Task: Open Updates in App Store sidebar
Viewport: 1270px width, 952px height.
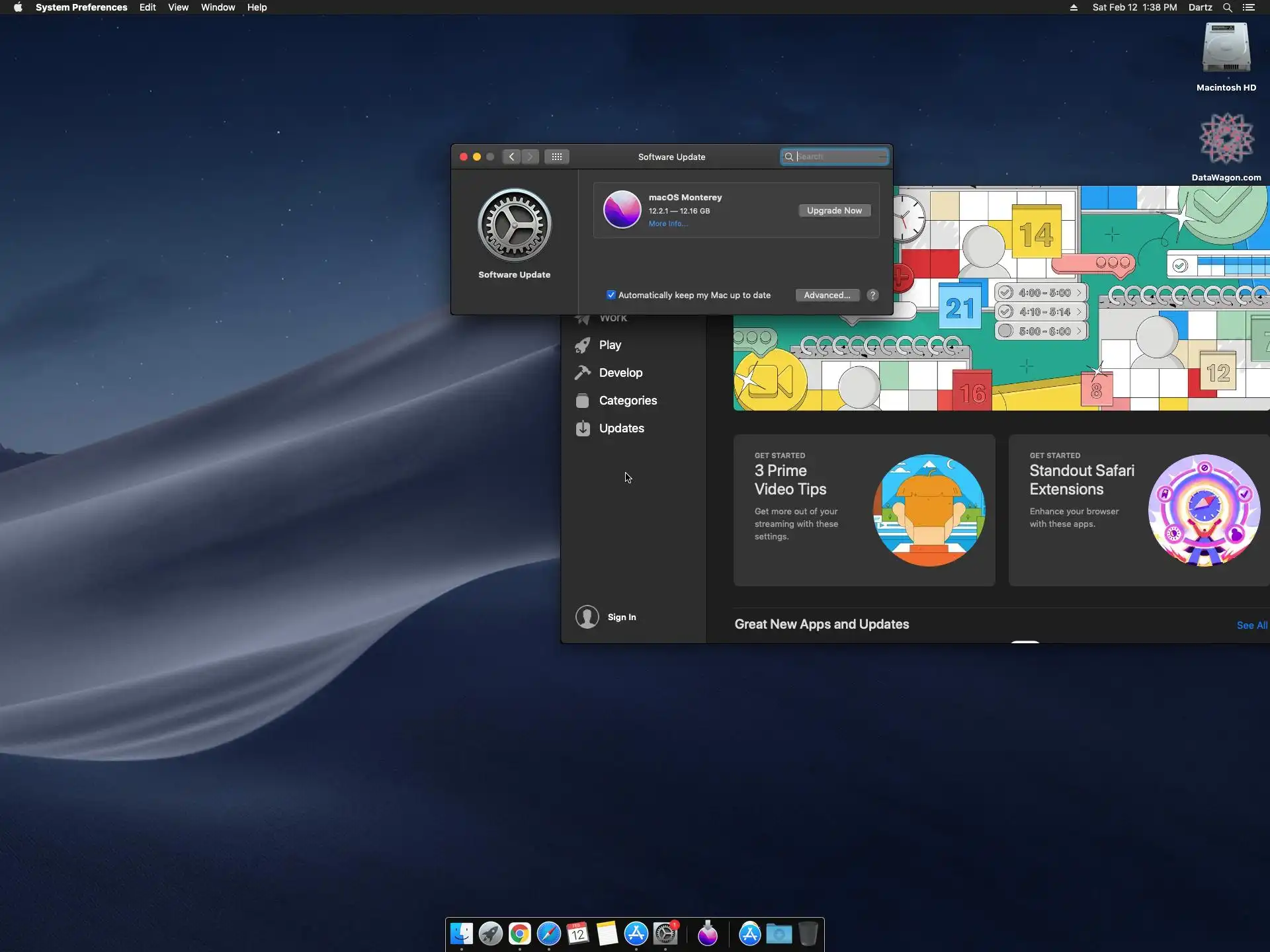Action: (x=620, y=428)
